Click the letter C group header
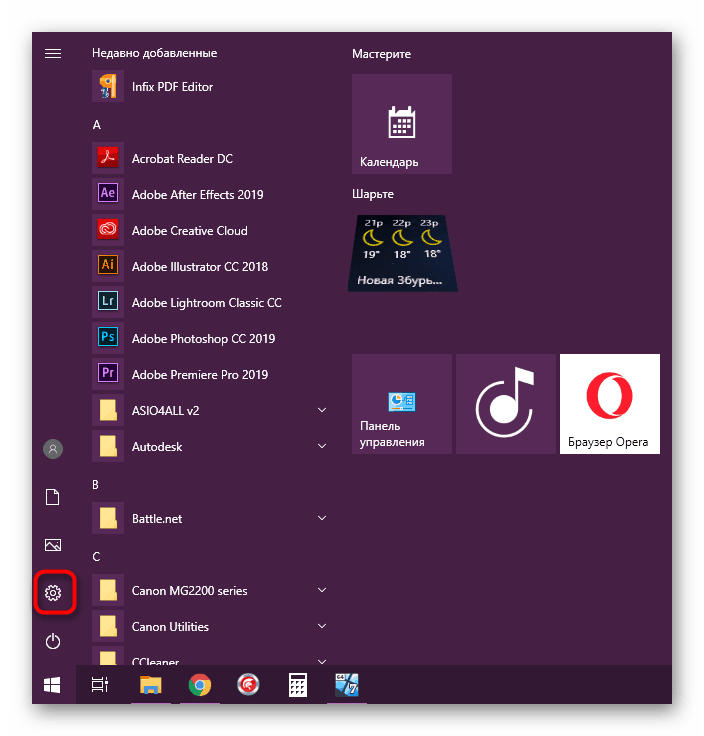This screenshot has width=704, height=736. tap(96, 557)
